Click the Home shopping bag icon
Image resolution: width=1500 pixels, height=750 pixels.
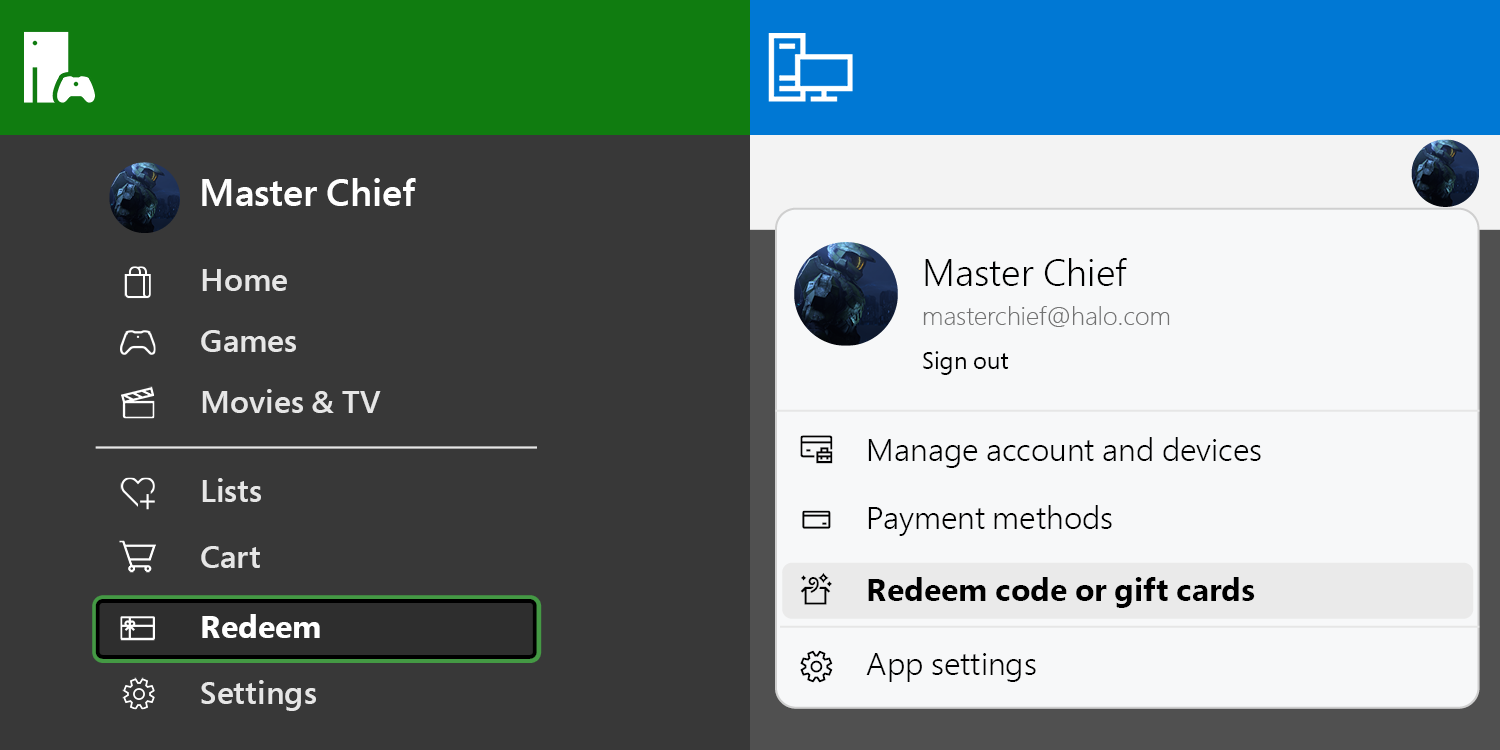coord(137,282)
